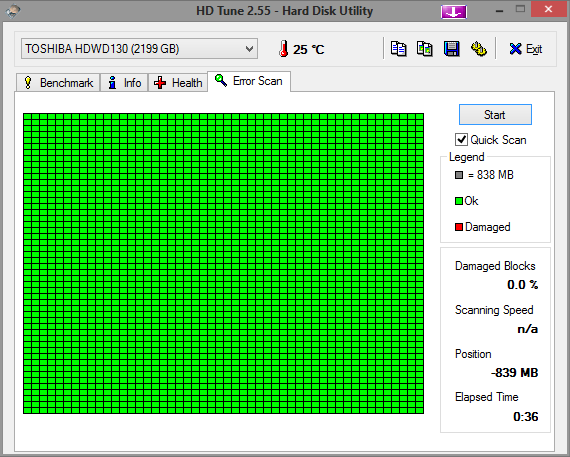570x457 pixels.
Task: Click the purple download arrow in title bar
Action: pos(454,12)
